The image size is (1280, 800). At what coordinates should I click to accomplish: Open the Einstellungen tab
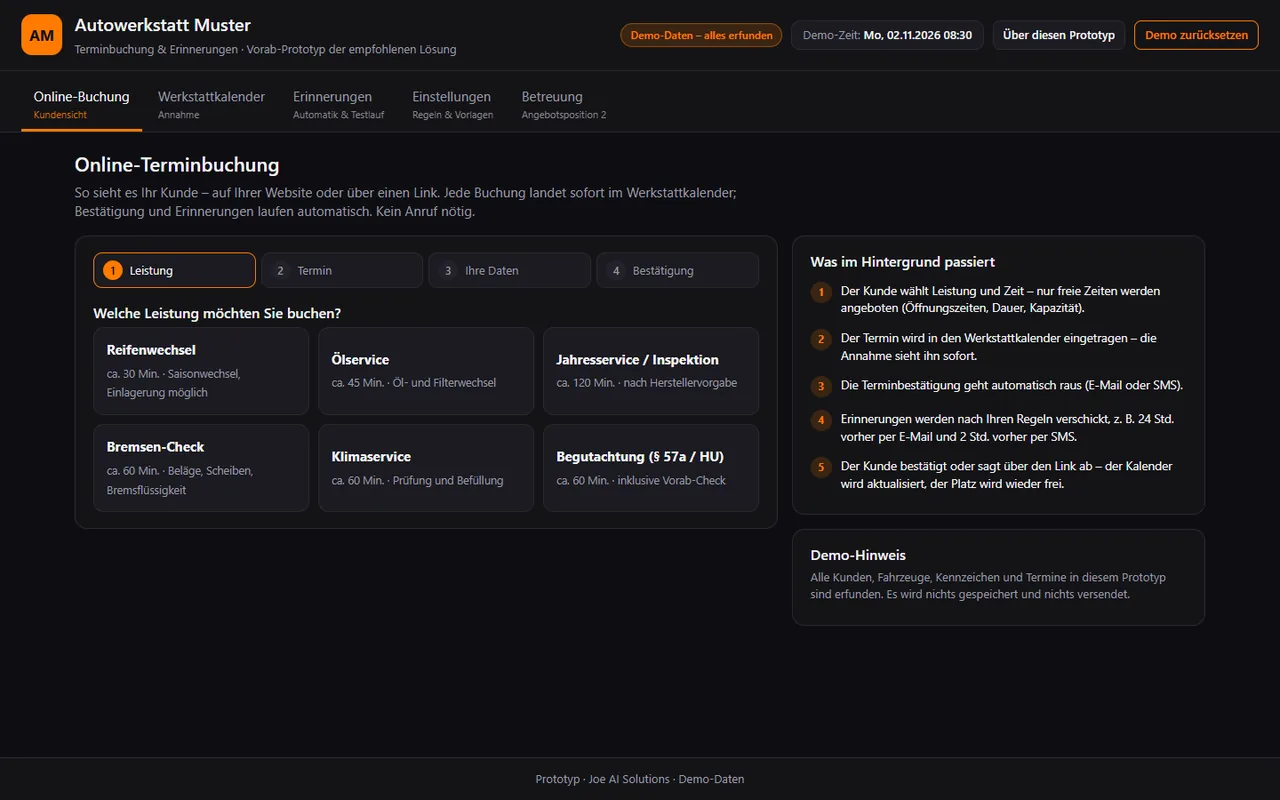[x=452, y=104]
